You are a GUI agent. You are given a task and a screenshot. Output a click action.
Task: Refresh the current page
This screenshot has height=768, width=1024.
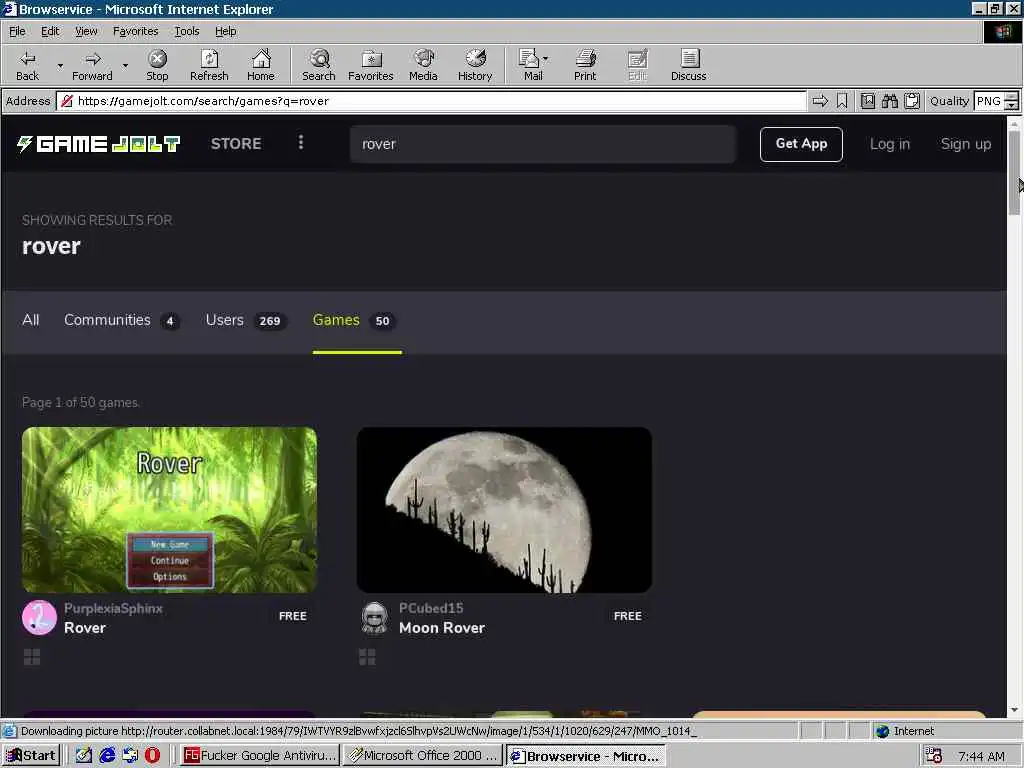point(209,65)
